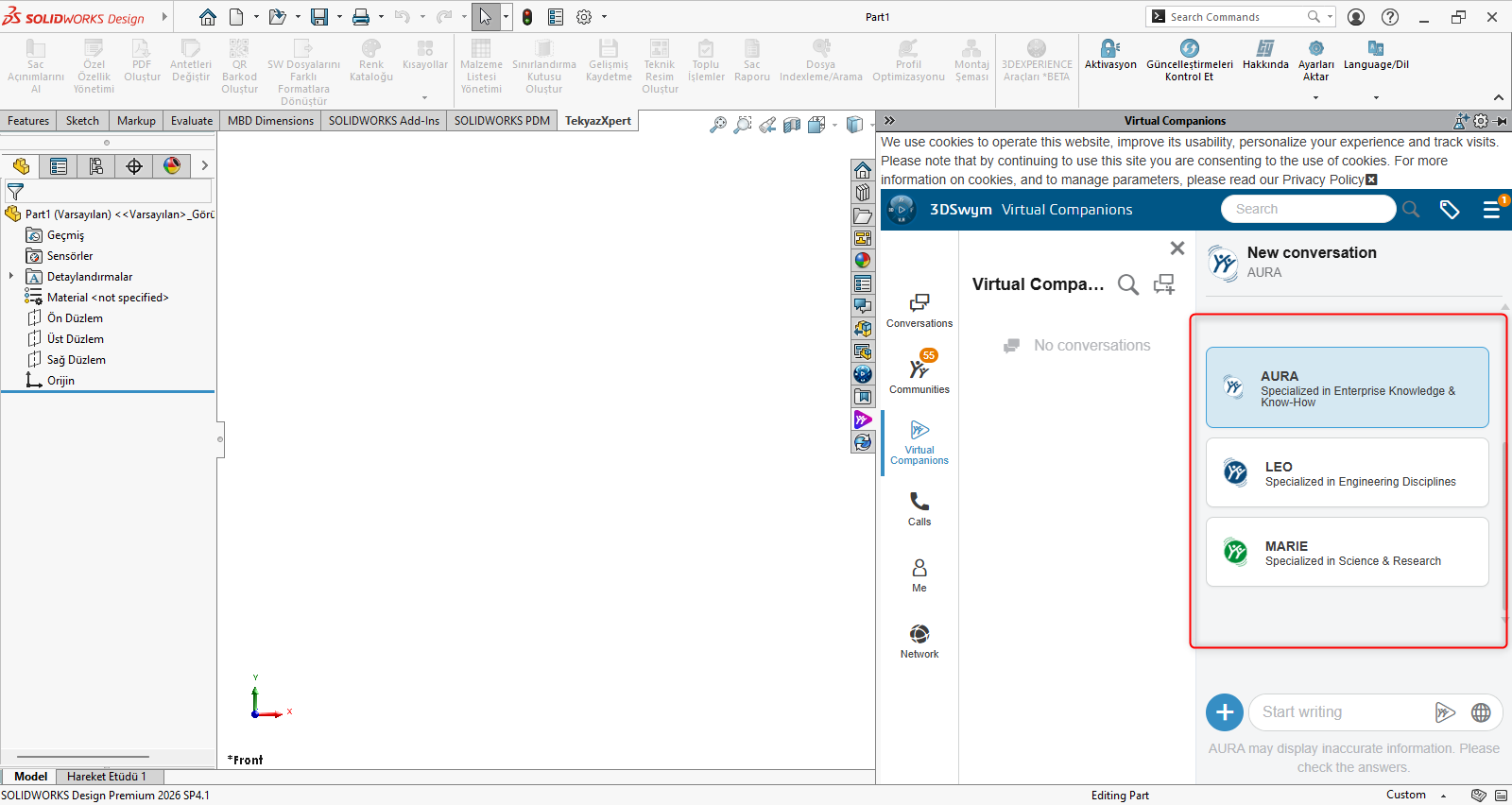1512x805 pixels.
Task: Open the Network section
Action: click(x=919, y=642)
